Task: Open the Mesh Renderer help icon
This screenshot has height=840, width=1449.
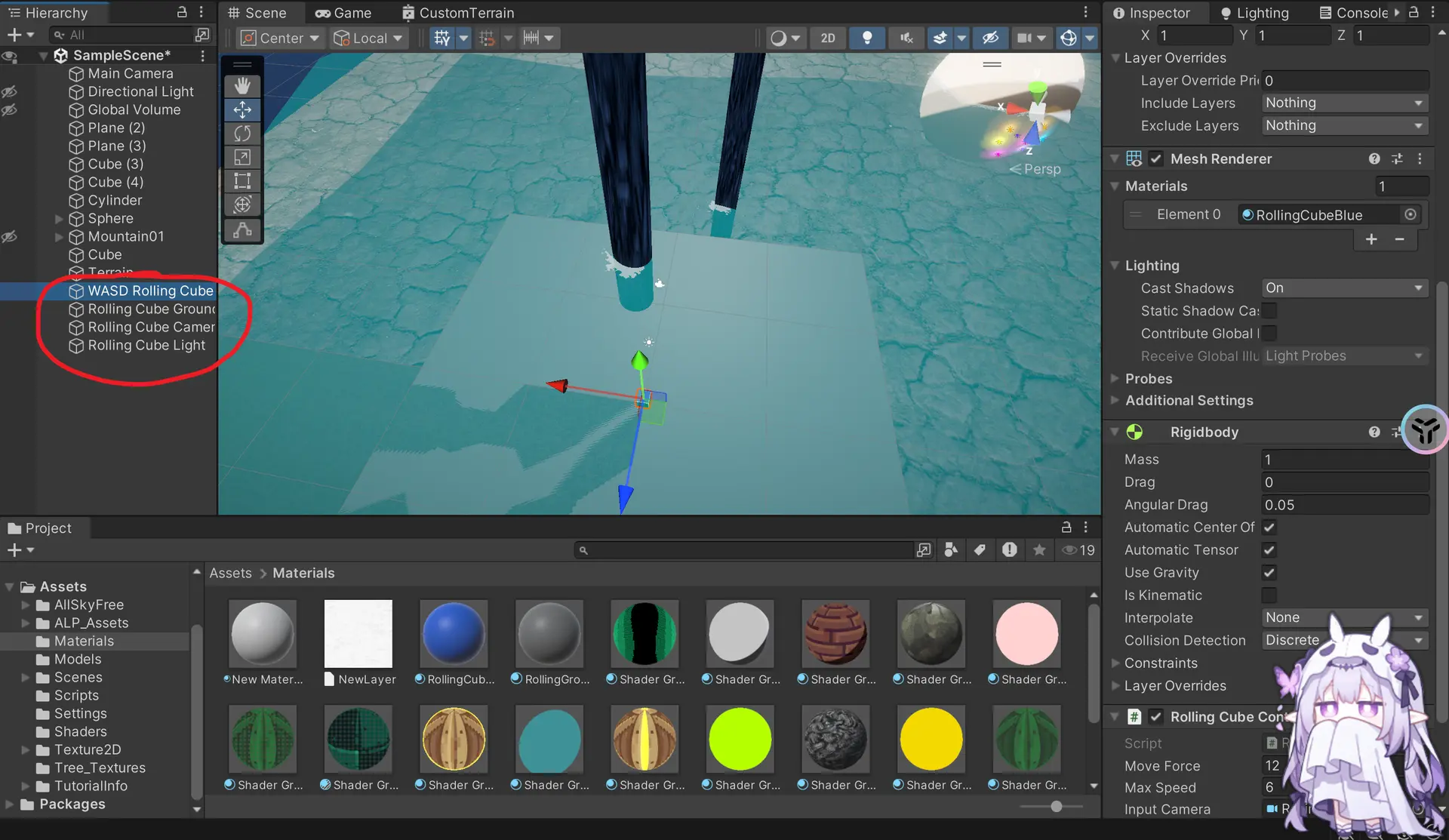Action: tap(1374, 158)
